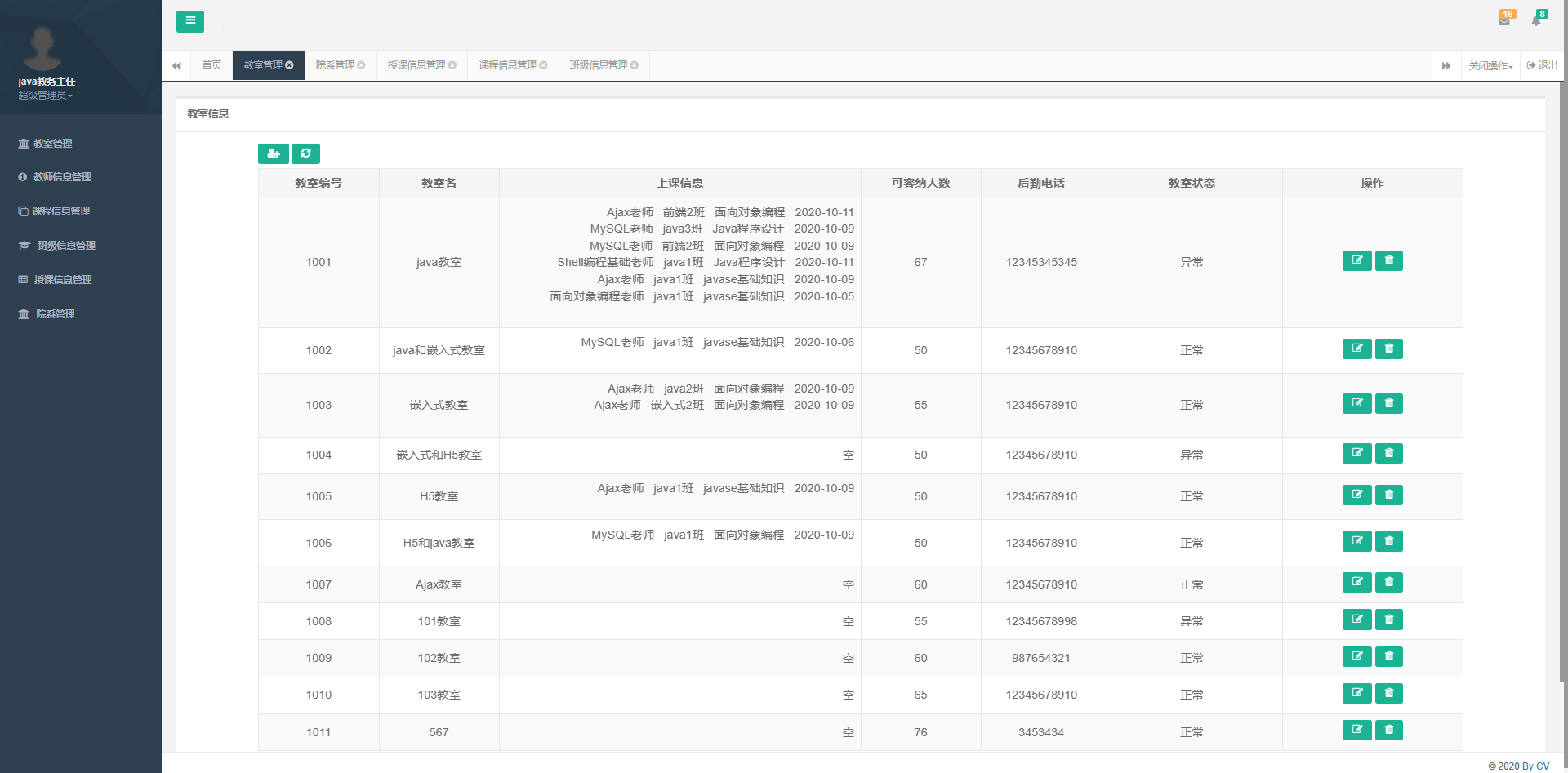
Task: Edit classroom 1008 101教室
Action: coord(1356,620)
